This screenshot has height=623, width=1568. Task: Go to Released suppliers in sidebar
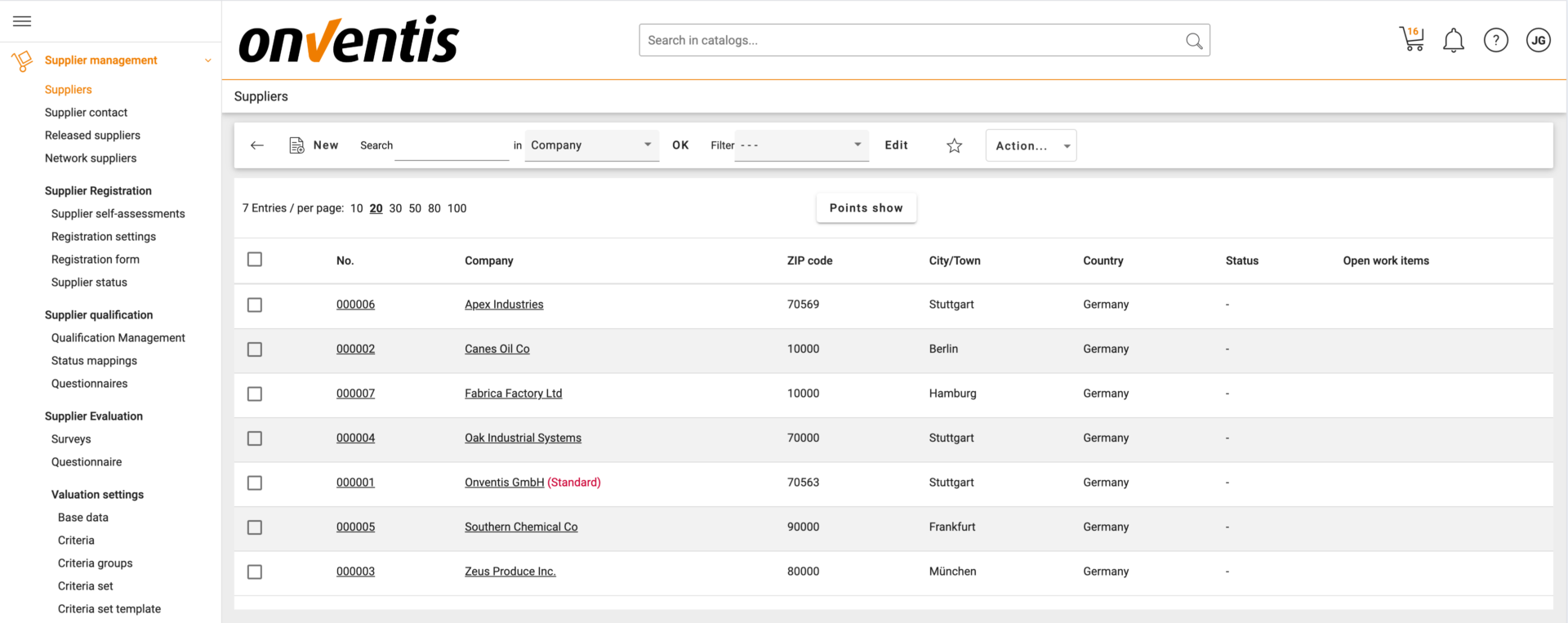coord(92,136)
